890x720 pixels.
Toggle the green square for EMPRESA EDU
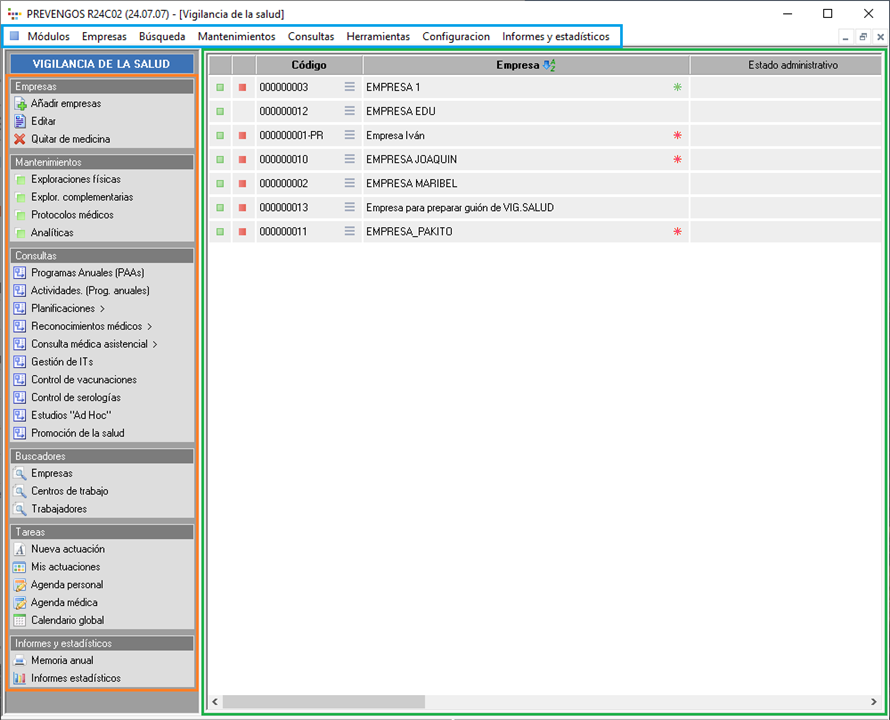point(220,111)
